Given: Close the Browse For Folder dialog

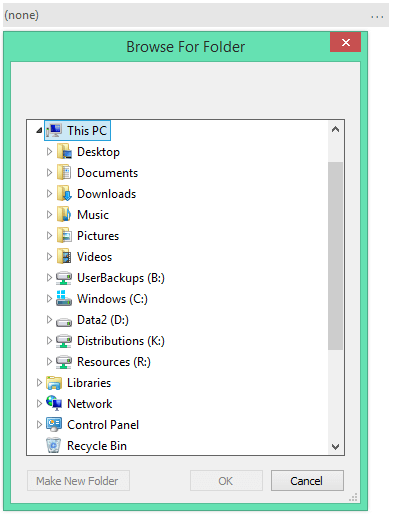Looking at the screenshot, I should point(345,42).
